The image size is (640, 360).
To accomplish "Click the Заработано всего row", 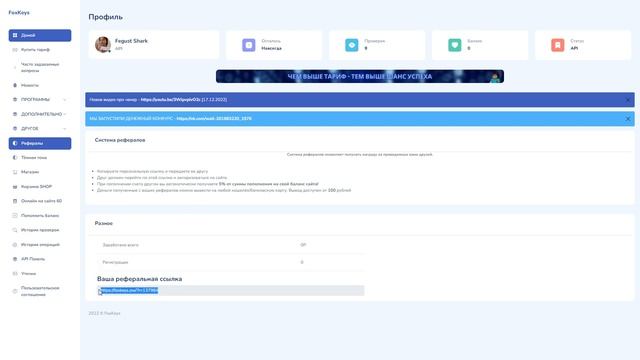I will (x=231, y=245).
